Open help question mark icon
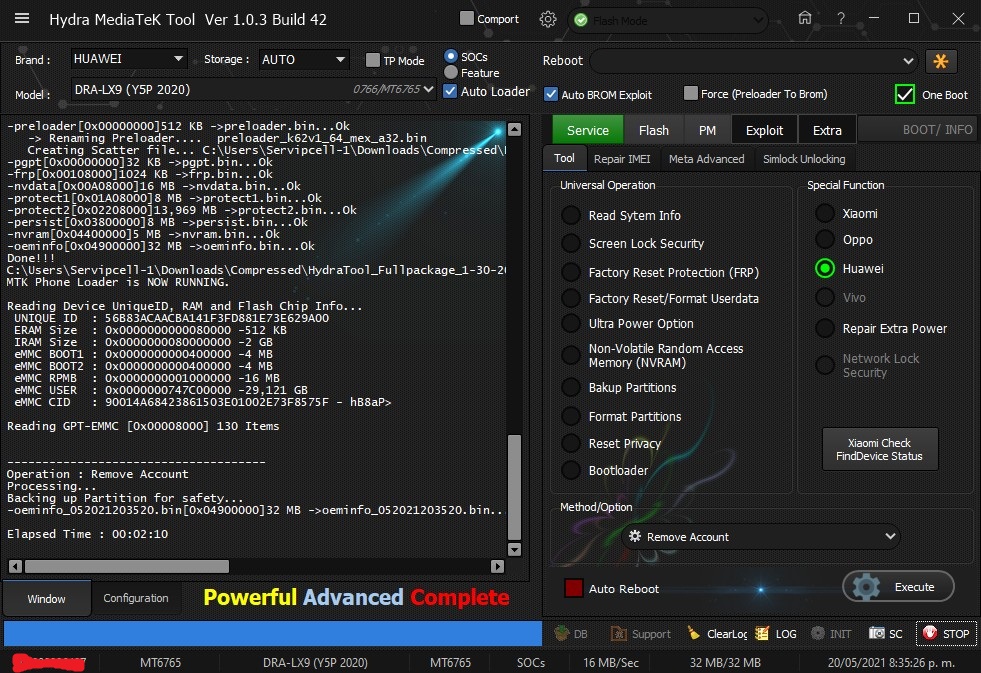This screenshot has height=673, width=981. [841, 19]
